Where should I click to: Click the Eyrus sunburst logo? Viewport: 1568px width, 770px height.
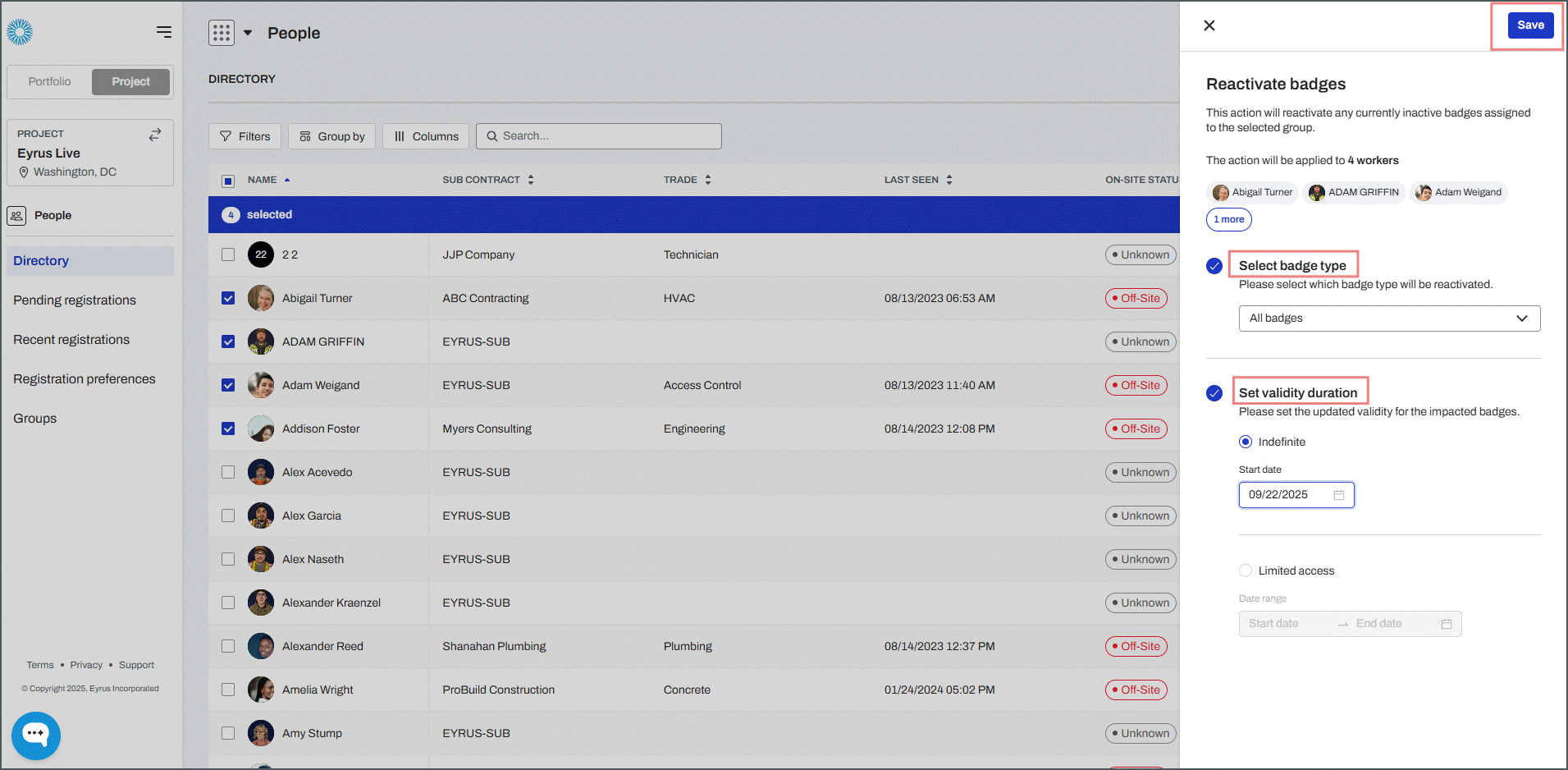(x=20, y=32)
